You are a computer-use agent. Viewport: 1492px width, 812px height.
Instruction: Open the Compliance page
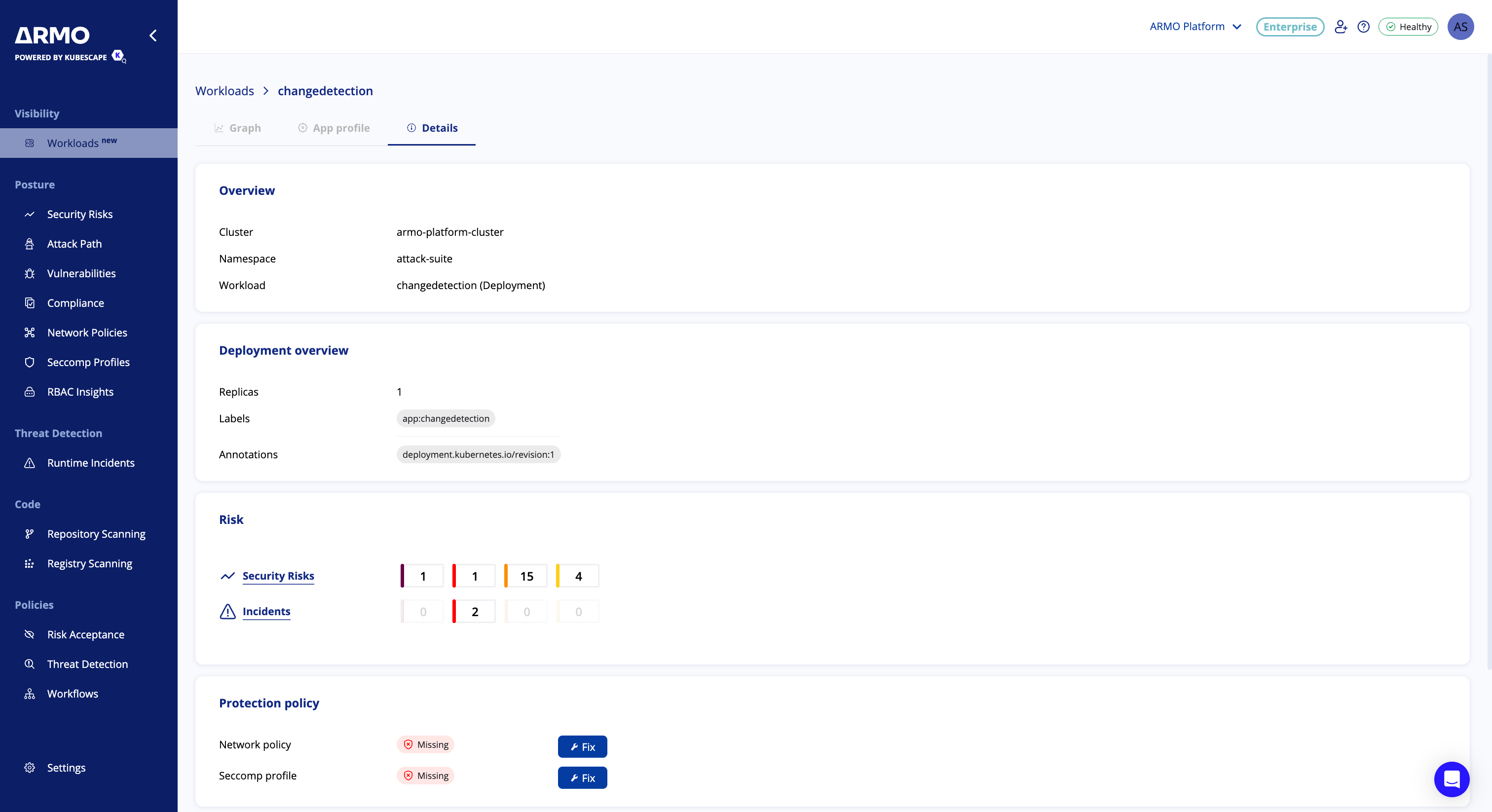tap(75, 303)
